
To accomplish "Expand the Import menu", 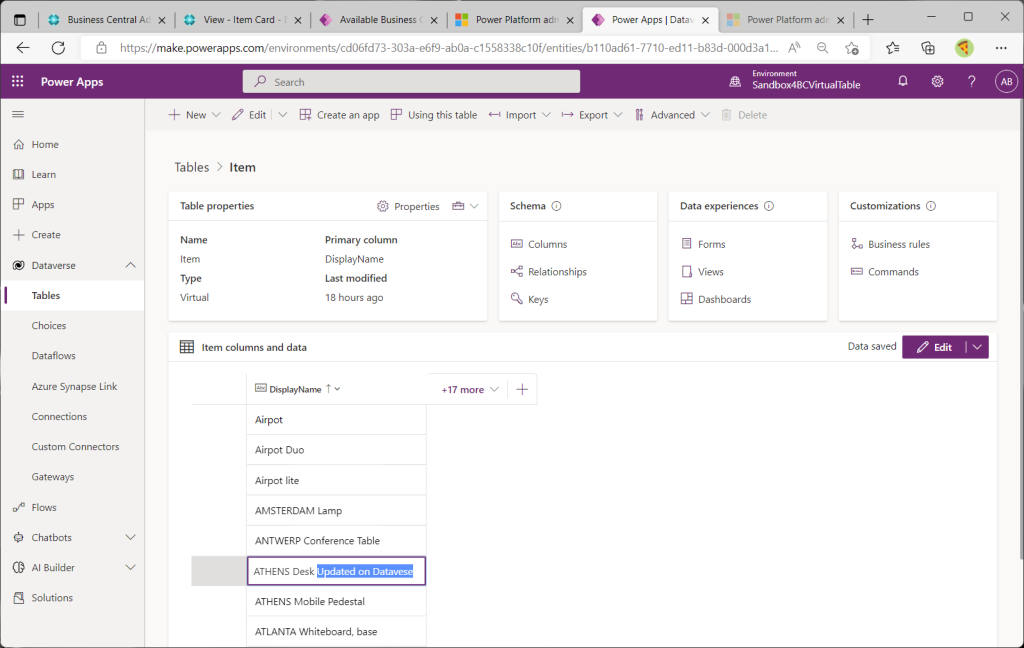I will 547,115.
